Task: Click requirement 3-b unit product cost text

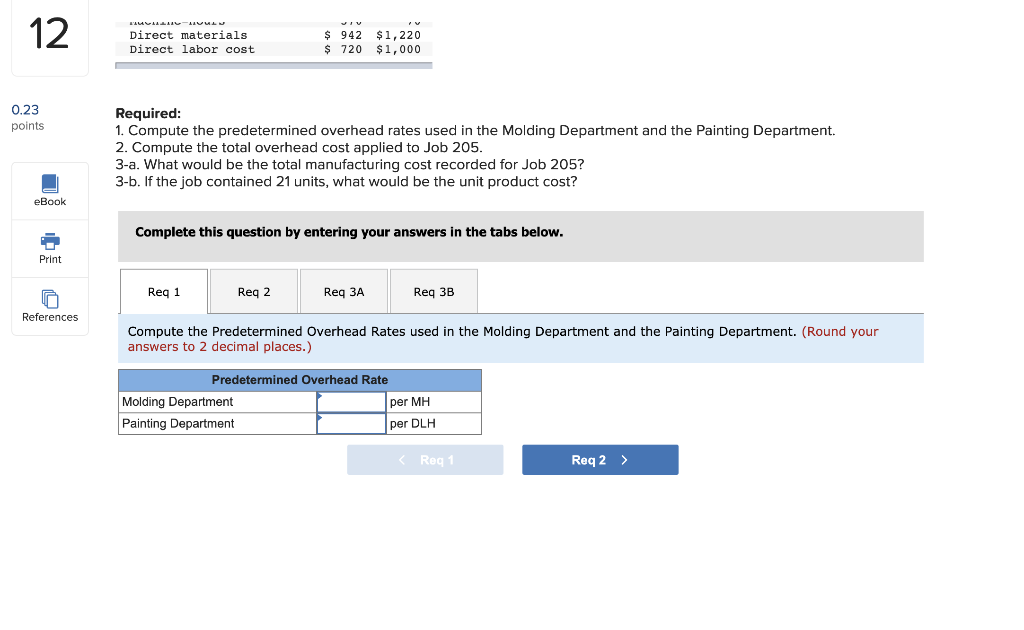Action: [346, 181]
